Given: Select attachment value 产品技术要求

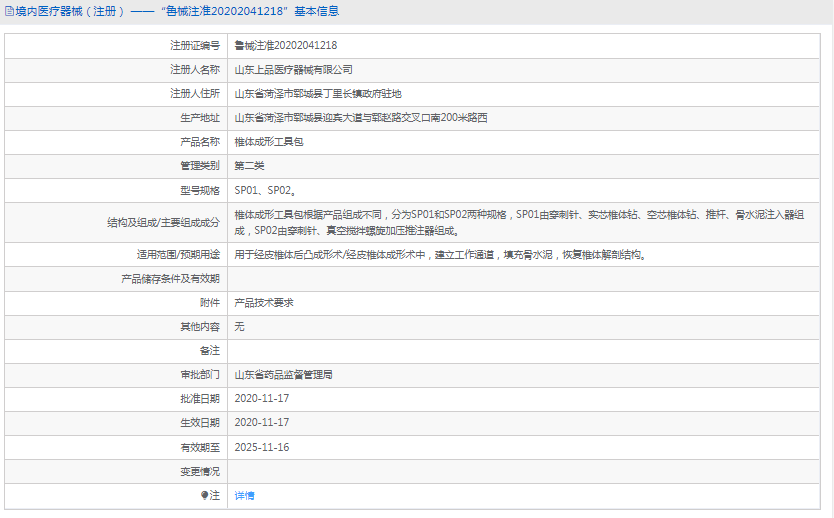Looking at the screenshot, I should click(264, 303).
